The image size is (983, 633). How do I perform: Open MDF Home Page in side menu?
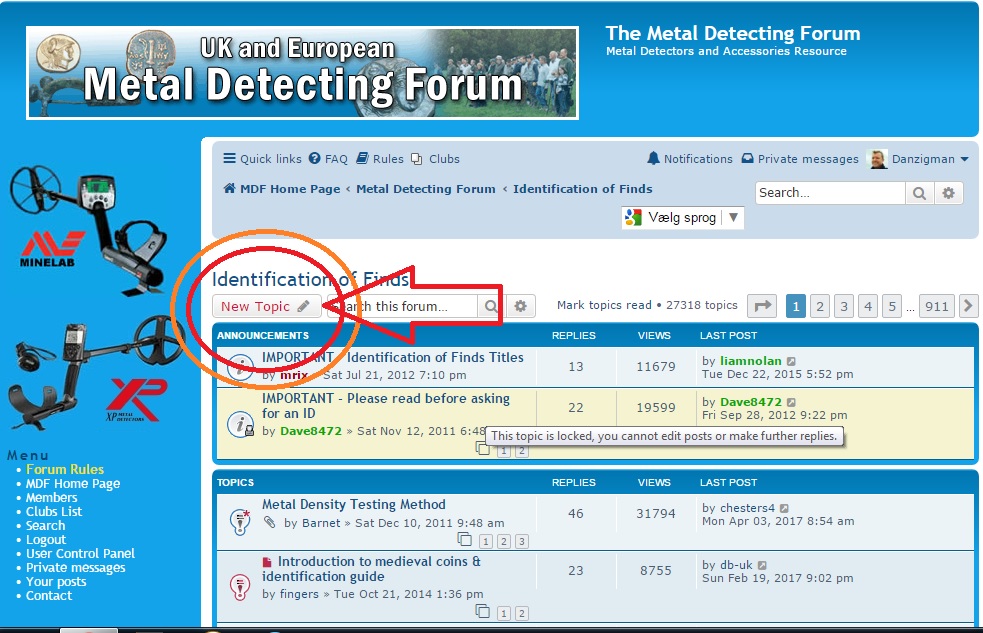[x=73, y=484]
